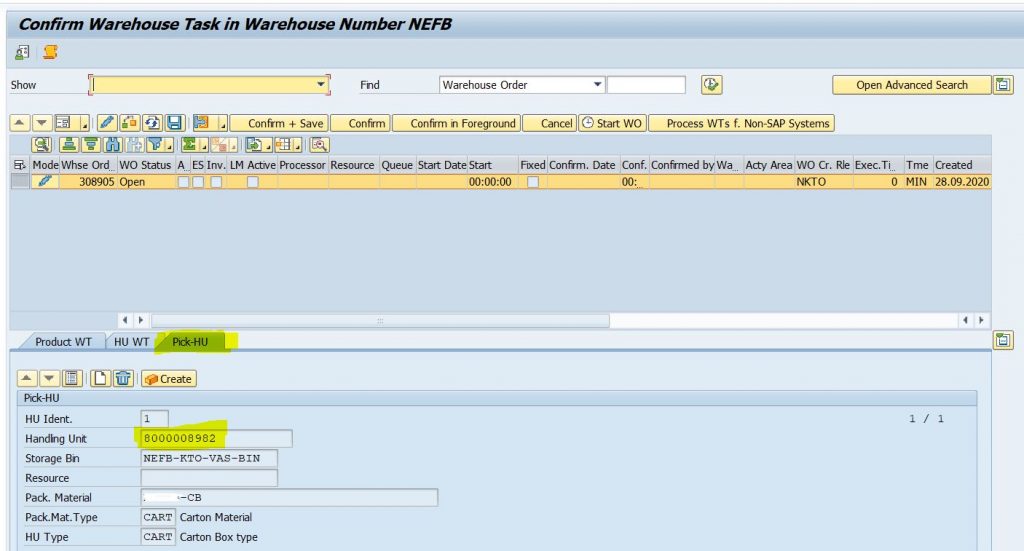Click layout icon right of the tab strip
1024x551 pixels.
coord(1003,339)
